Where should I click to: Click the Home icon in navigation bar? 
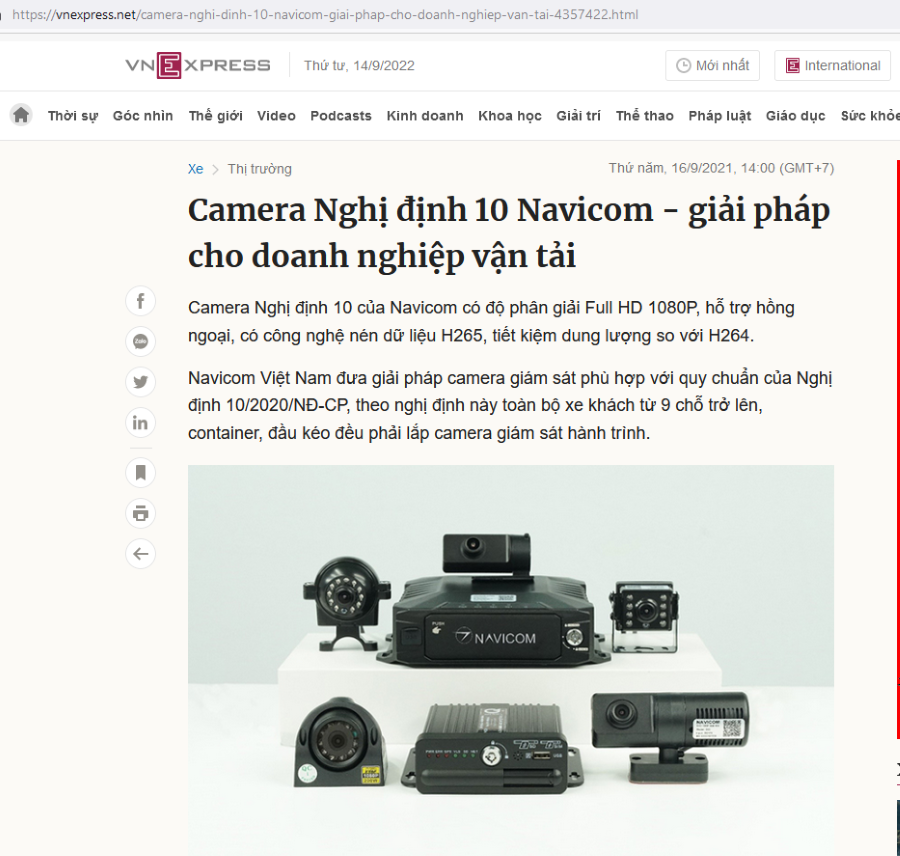coord(21,115)
